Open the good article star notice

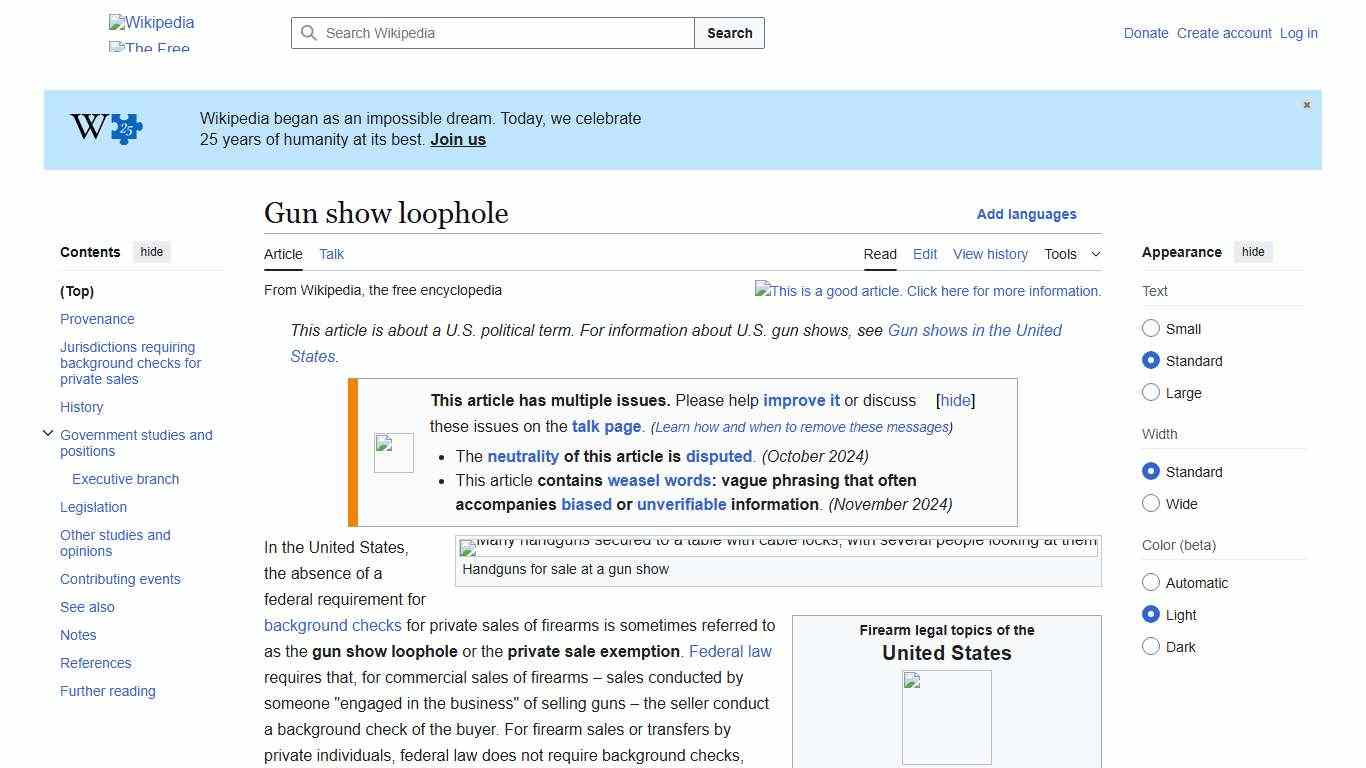point(928,291)
